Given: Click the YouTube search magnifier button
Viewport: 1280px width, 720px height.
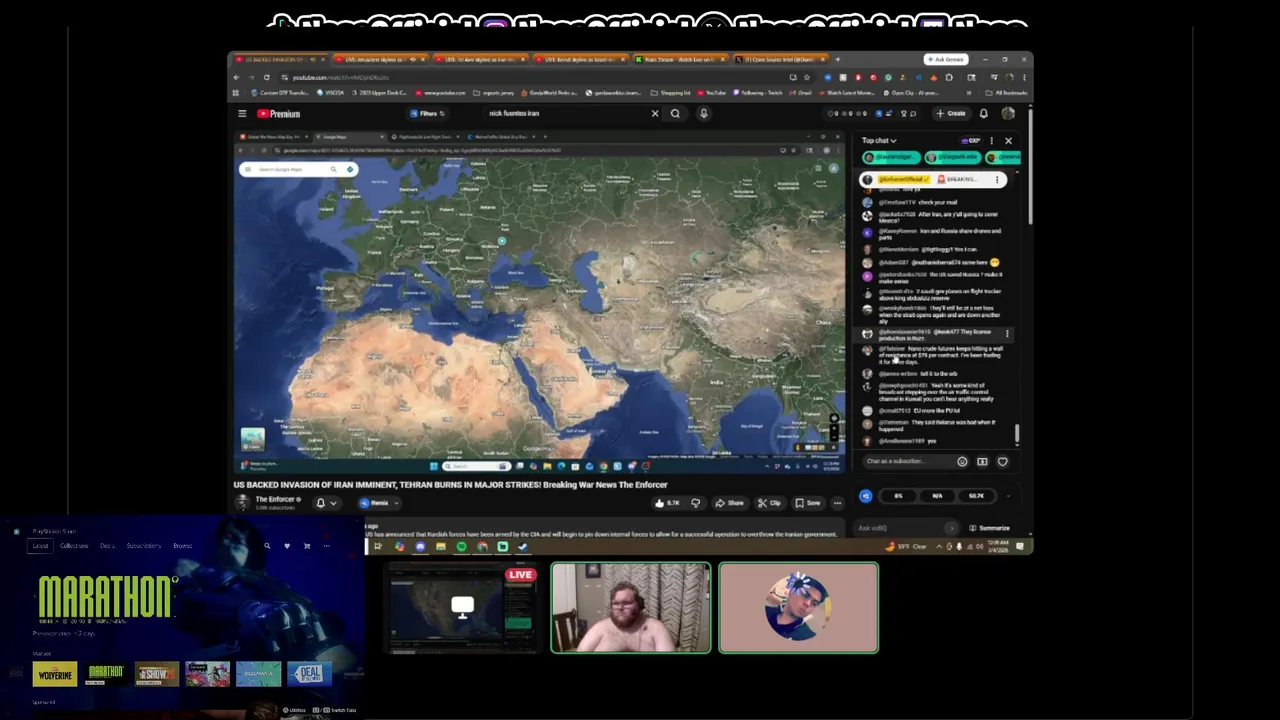Looking at the screenshot, I should (675, 114).
